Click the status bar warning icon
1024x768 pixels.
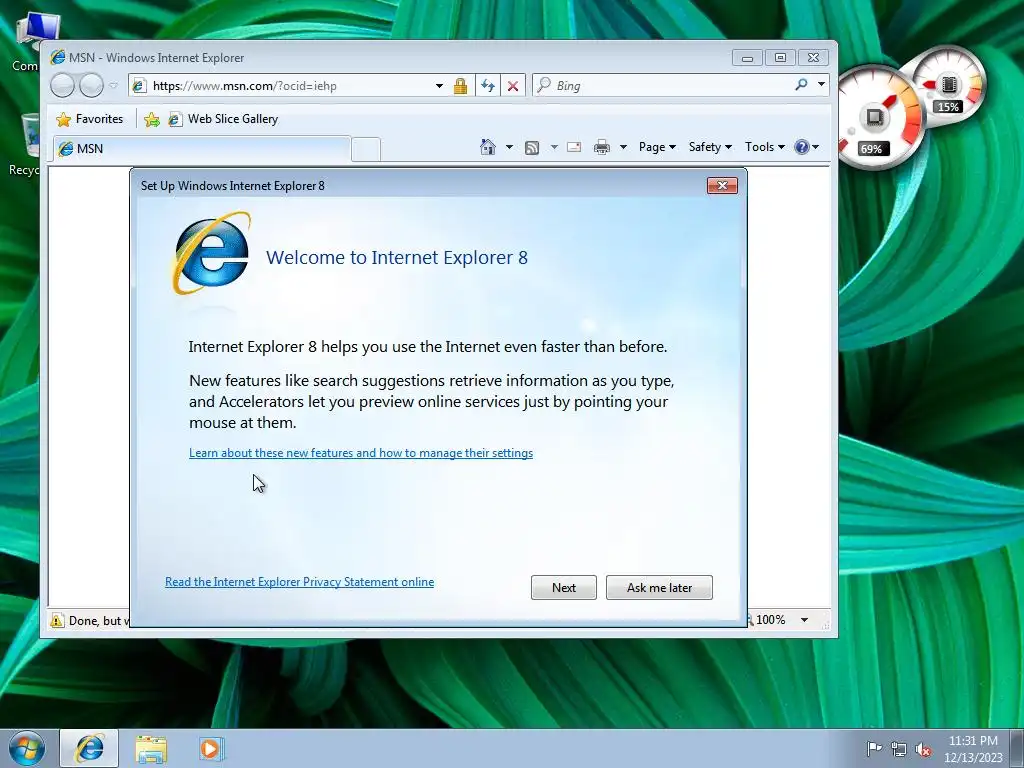(x=57, y=620)
